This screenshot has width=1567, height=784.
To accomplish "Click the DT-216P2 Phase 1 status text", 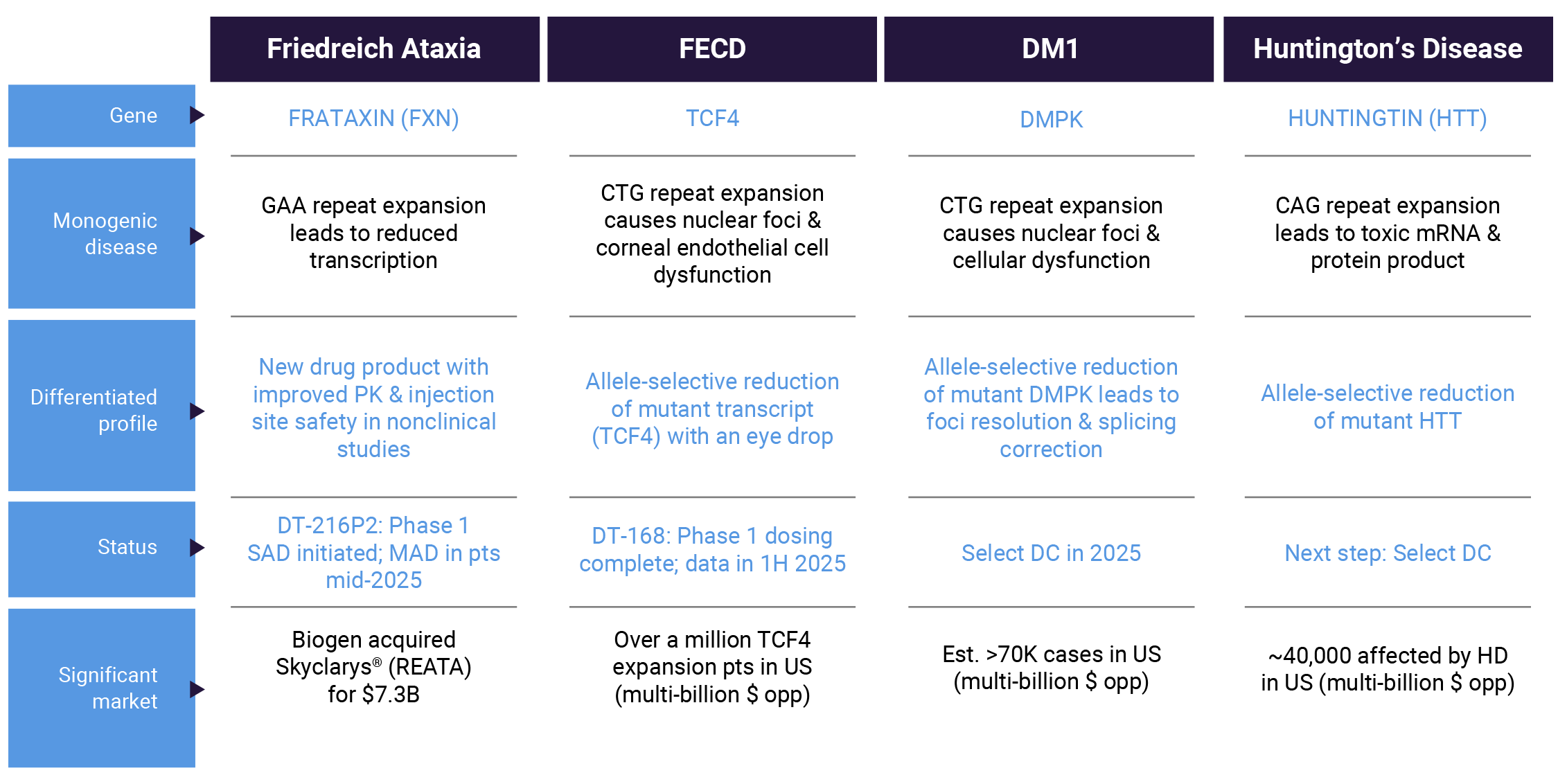I will (374, 553).
